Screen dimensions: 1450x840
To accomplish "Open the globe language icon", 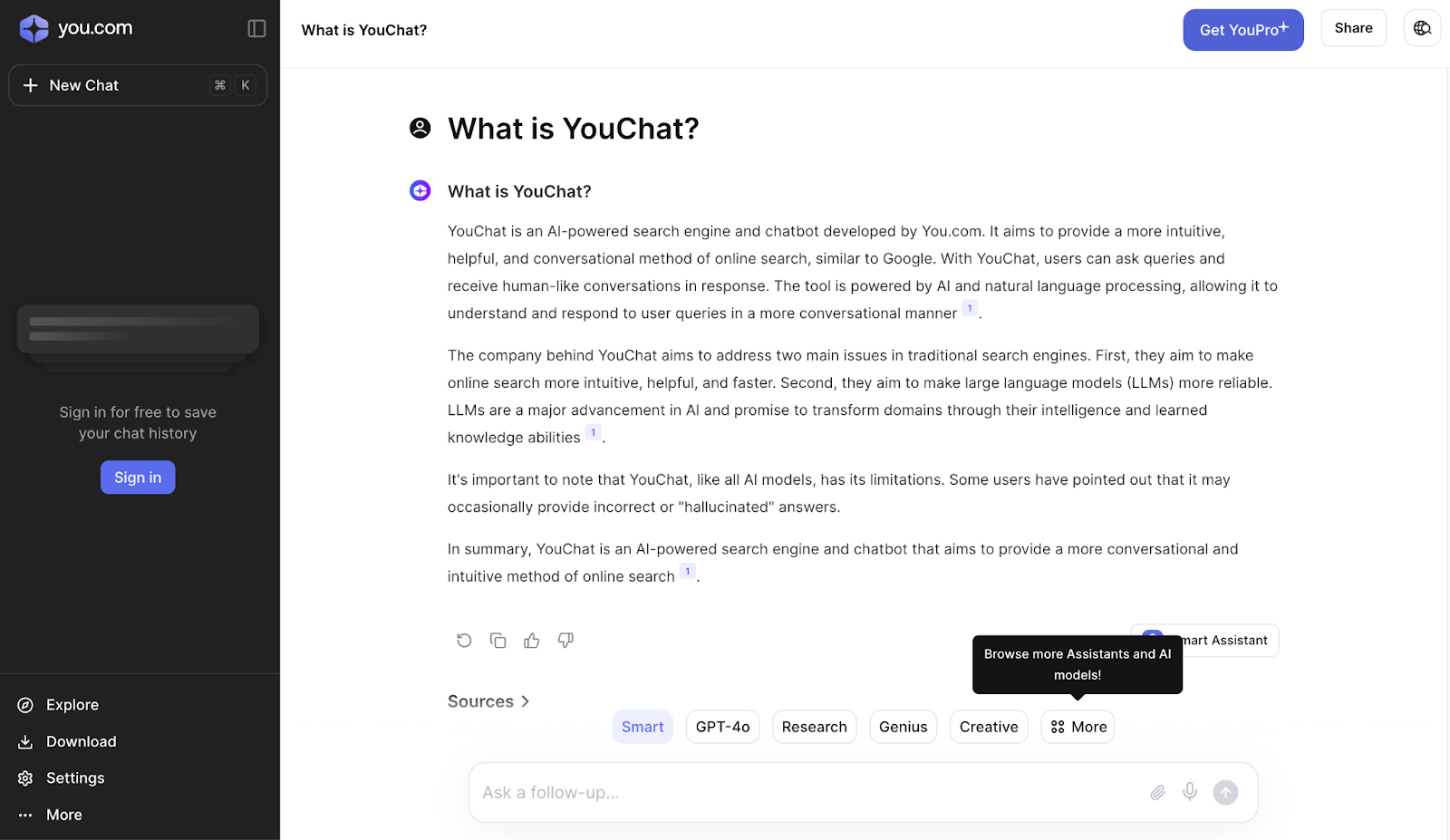I will (1422, 28).
